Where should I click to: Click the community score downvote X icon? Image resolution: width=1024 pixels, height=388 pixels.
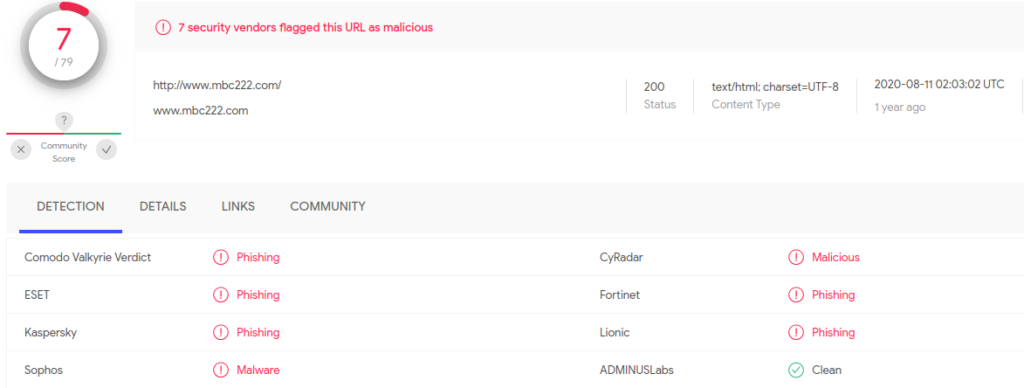click(x=21, y=150)
